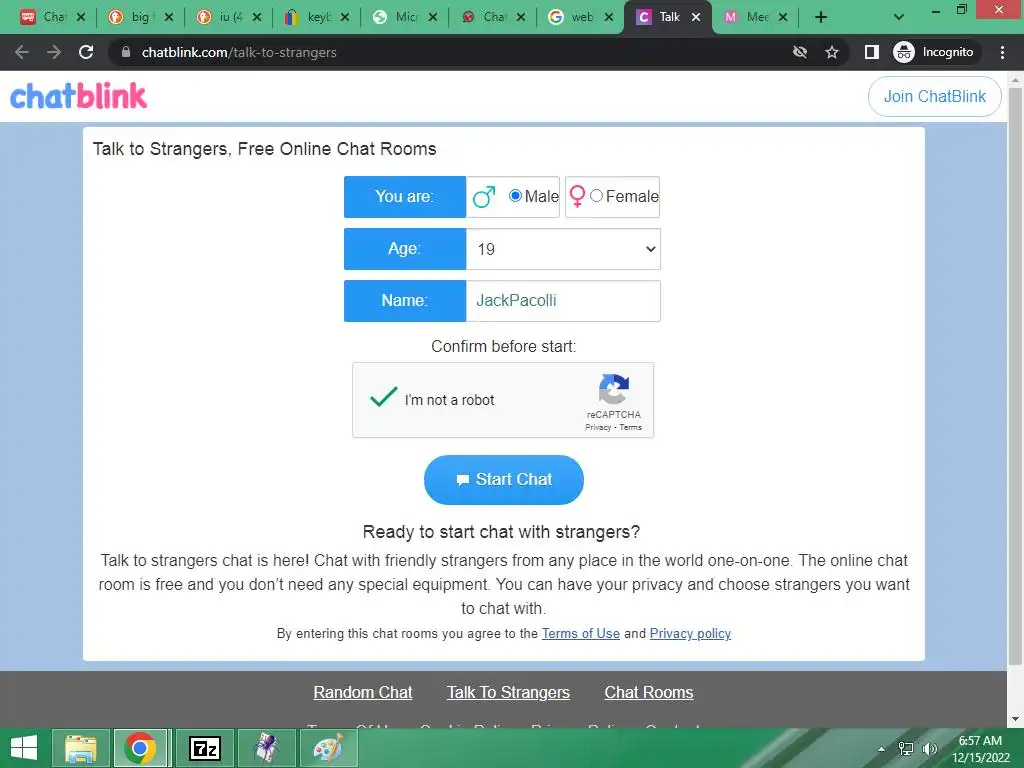The height and width of the screenshot is (768, 1024).
Task: Open the Incognito profile indicator
Action: click(935, 52)
